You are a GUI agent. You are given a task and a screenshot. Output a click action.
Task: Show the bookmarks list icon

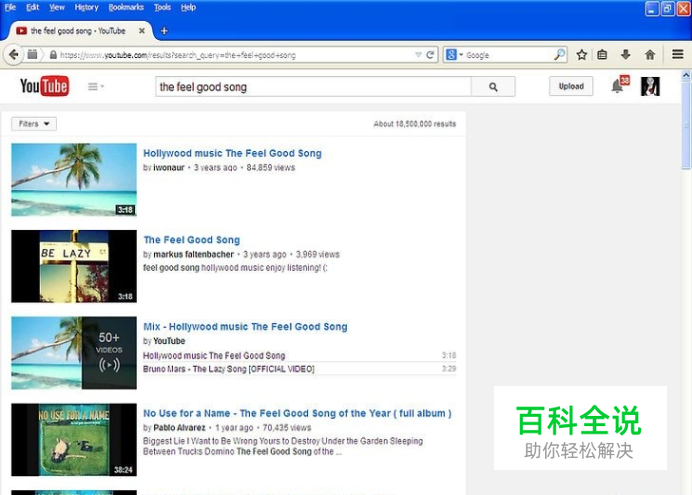tap(602, 55)
